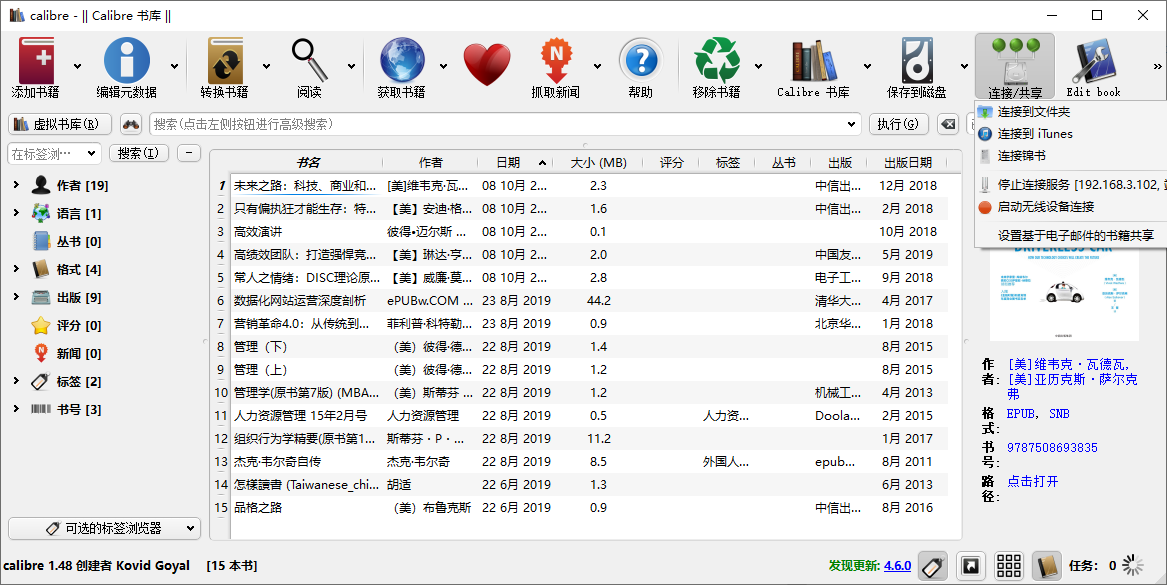Sort by the 大小 (MB) column header
1167x585 pixels.
(x=598, y=162)
